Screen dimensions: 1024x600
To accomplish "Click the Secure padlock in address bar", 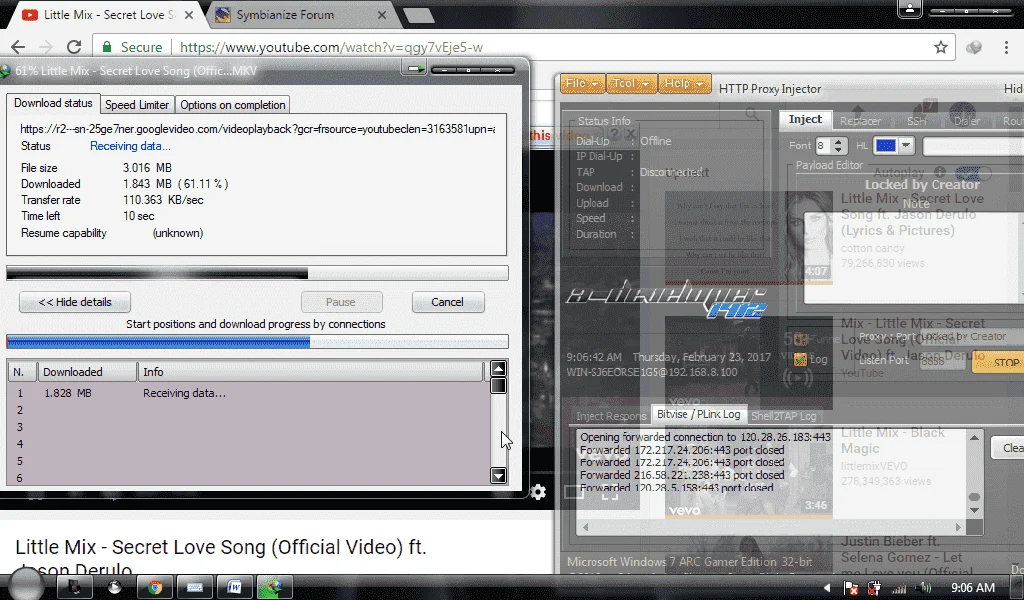I will coord(106,47).
